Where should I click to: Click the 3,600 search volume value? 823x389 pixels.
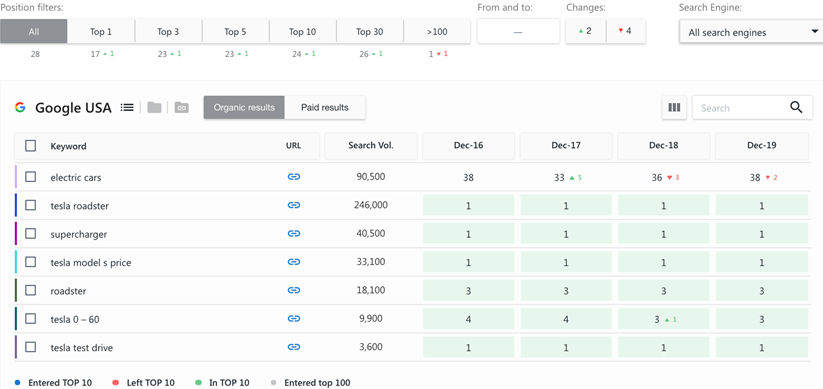(x=371, y=346)
